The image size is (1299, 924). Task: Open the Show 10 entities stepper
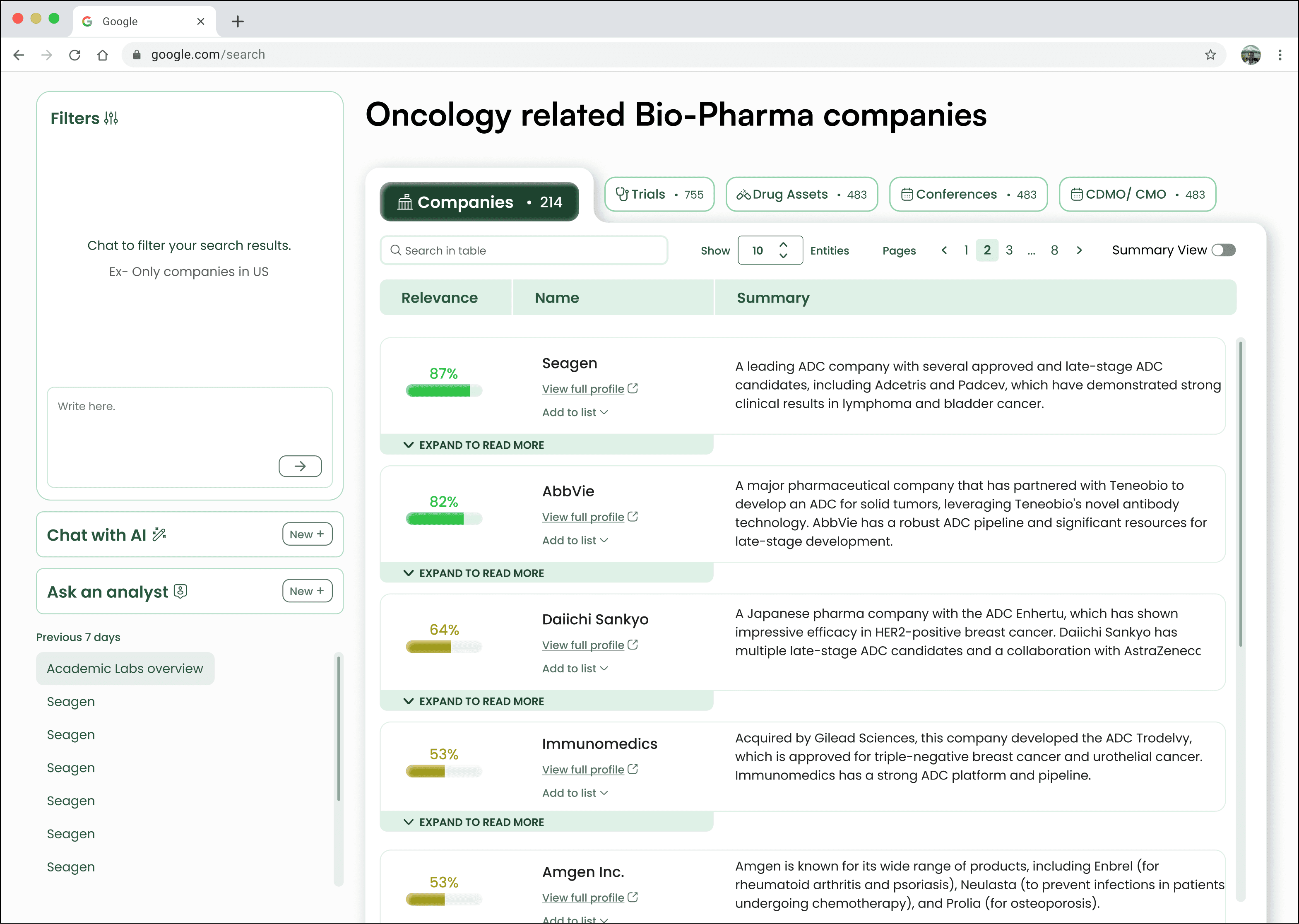(783, 250)
